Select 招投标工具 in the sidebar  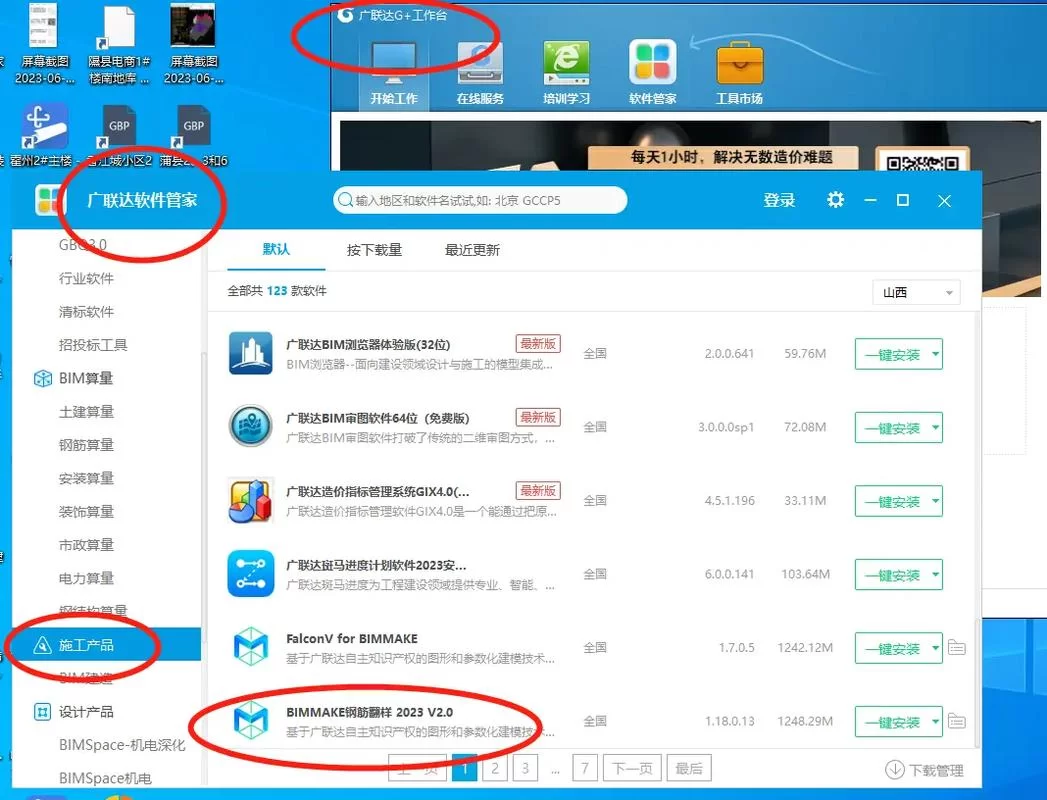[93, 345]
